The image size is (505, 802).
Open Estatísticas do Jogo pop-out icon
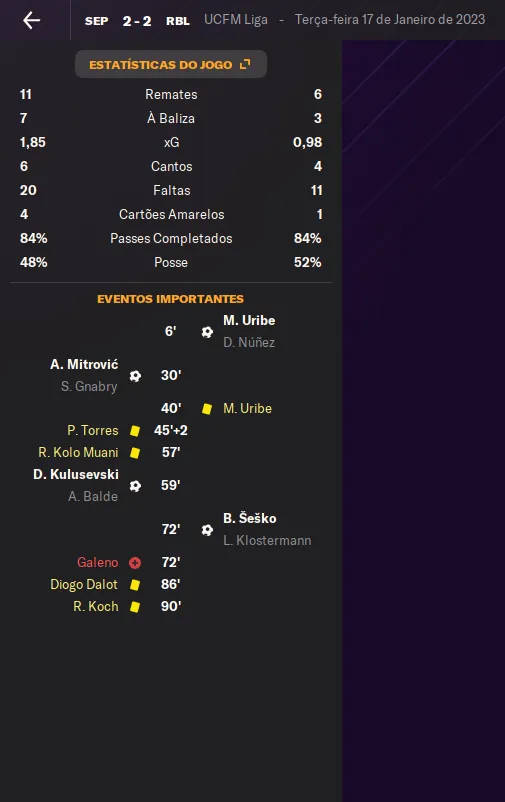(246, 64)
